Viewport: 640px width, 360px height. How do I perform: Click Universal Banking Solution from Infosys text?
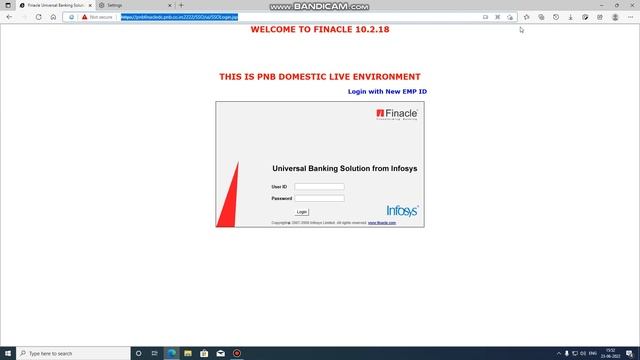[344, 169]
